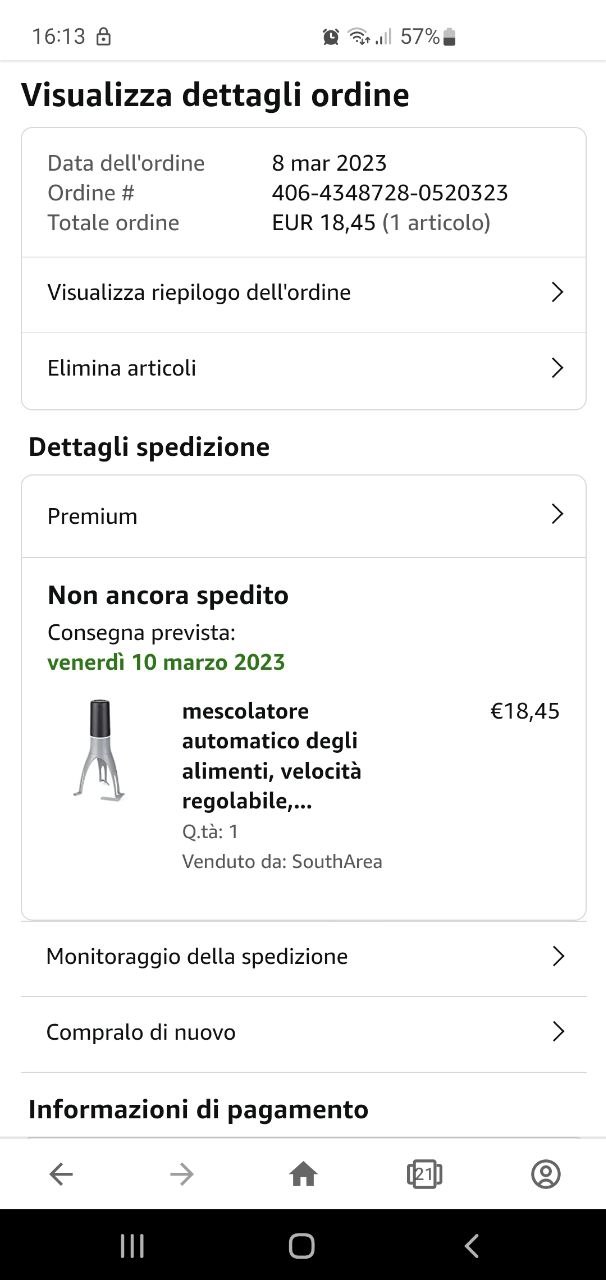
Task: Open Monitoraggio della spedizione chevron
Action: click(x=558, y=956)
